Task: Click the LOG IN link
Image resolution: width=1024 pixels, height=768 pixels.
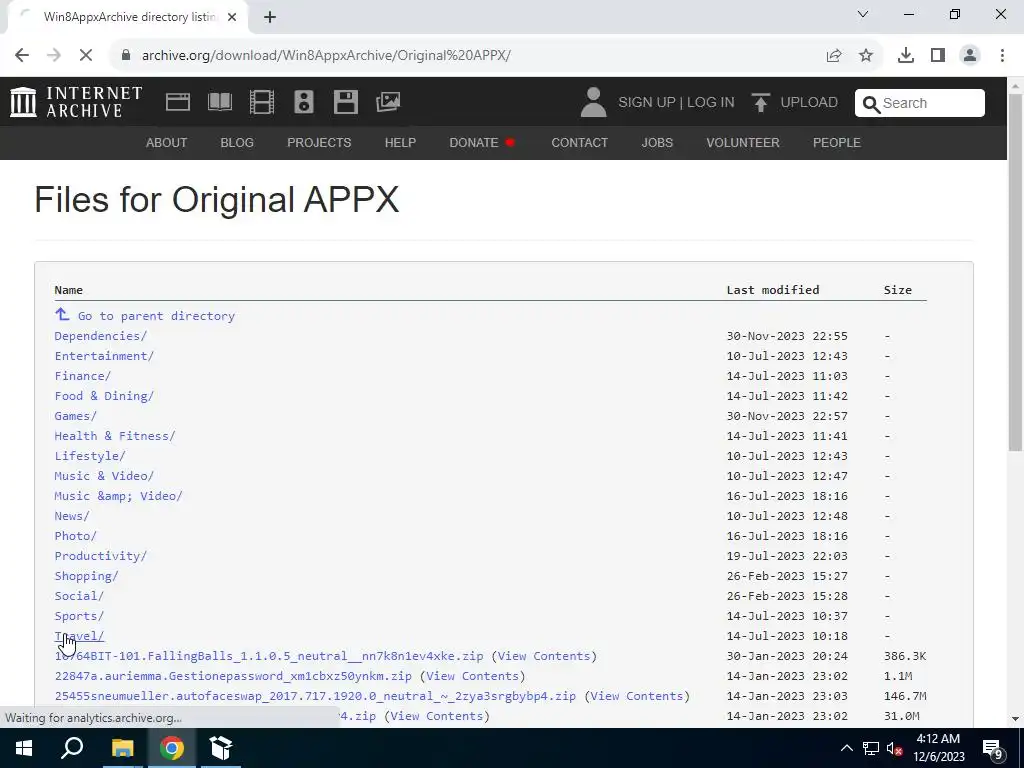Action: [x=711, y=103]
